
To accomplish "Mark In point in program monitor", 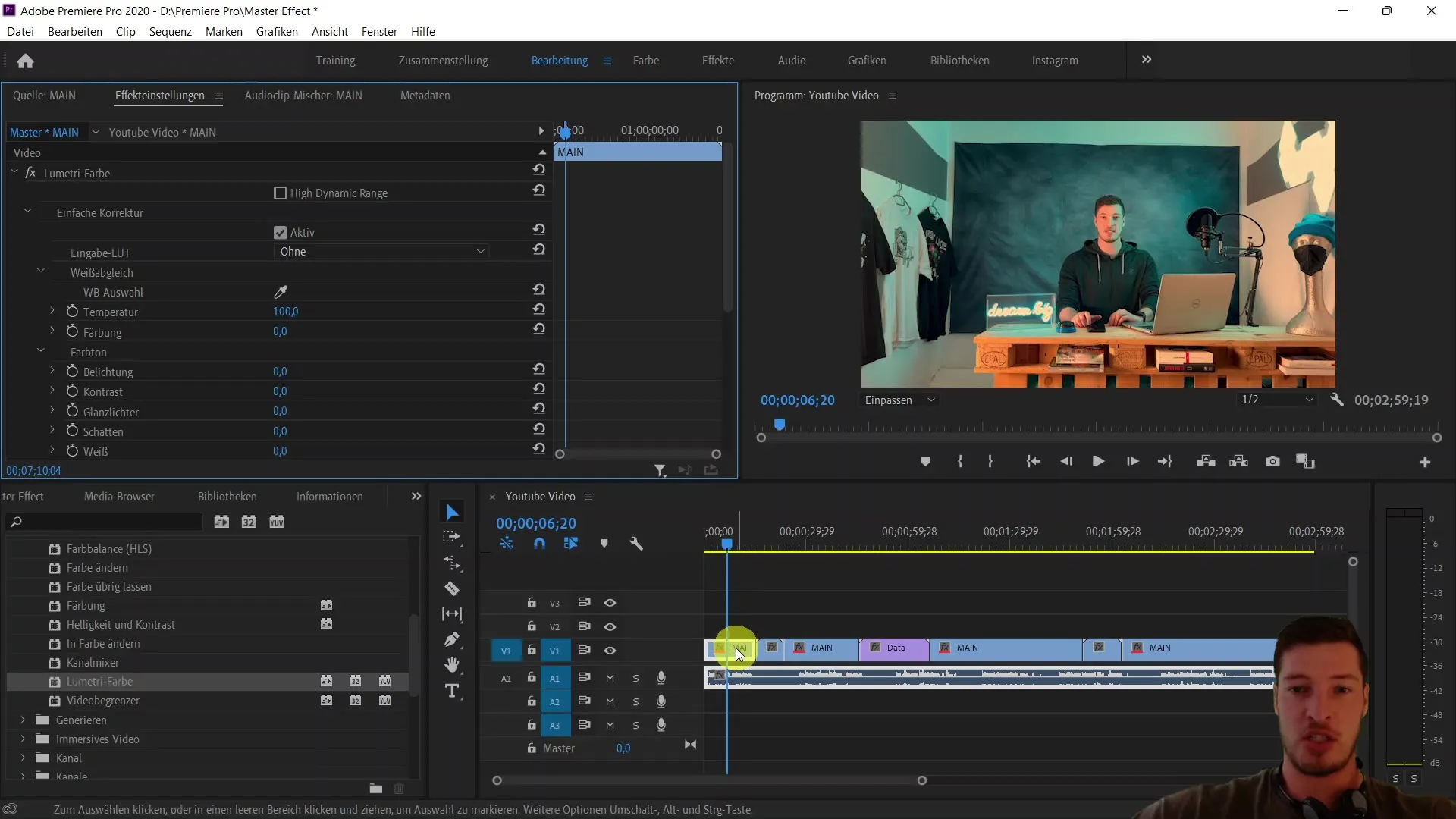I will 960,461.
